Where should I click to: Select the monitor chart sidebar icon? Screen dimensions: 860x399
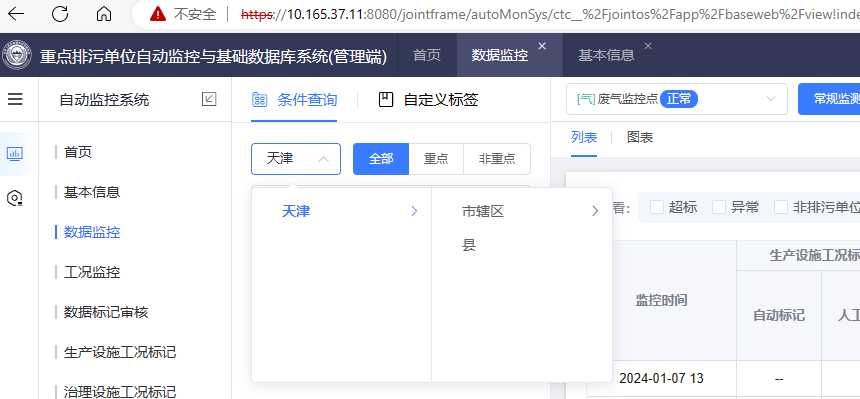(15, 153)
